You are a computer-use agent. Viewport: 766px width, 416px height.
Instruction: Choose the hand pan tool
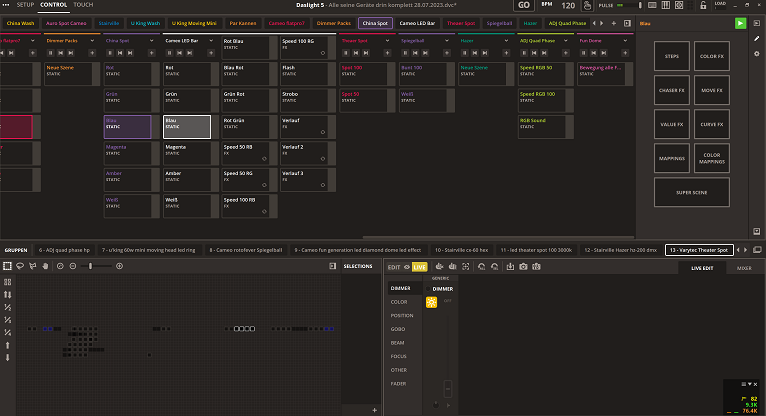click(x=45, y=266)
